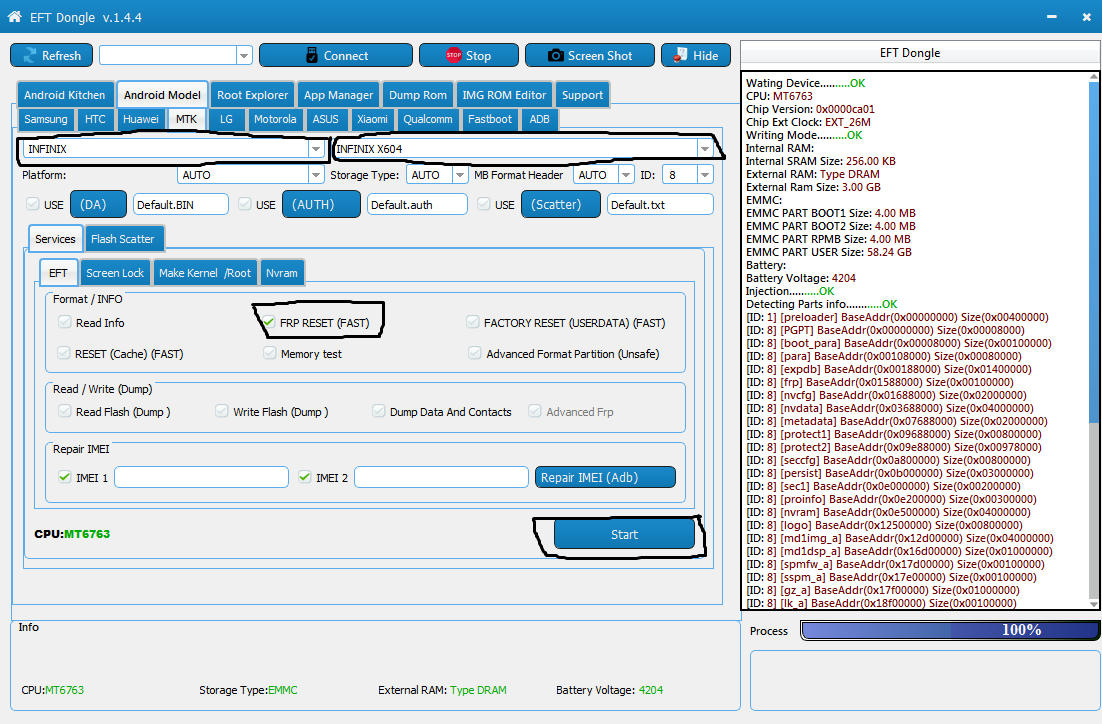This screenshot has height=724, width=1102.
Task: Open the Support tab
Action: click(x=582, y=95)
